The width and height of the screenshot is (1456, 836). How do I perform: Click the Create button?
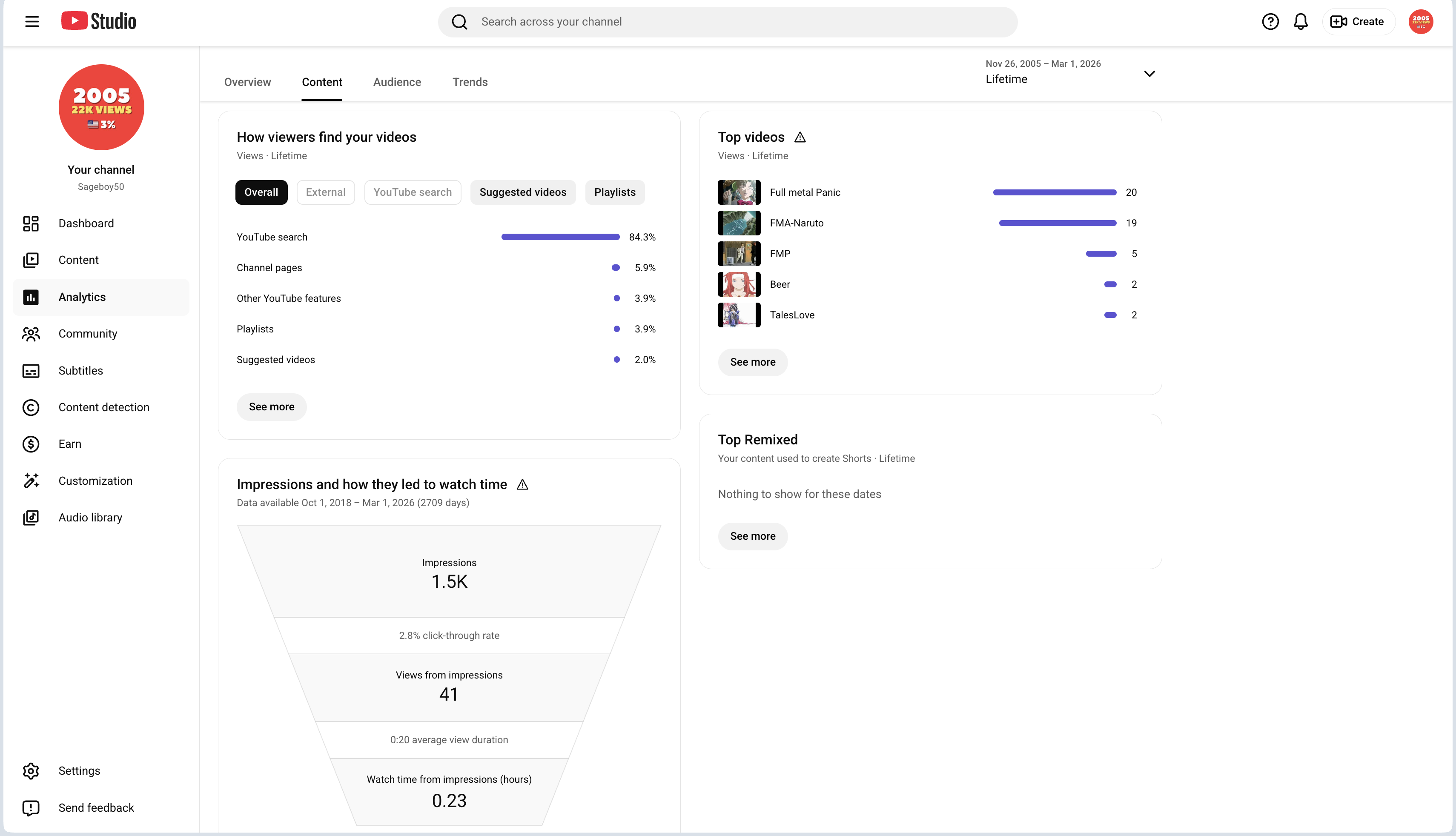click(1358, 22)
